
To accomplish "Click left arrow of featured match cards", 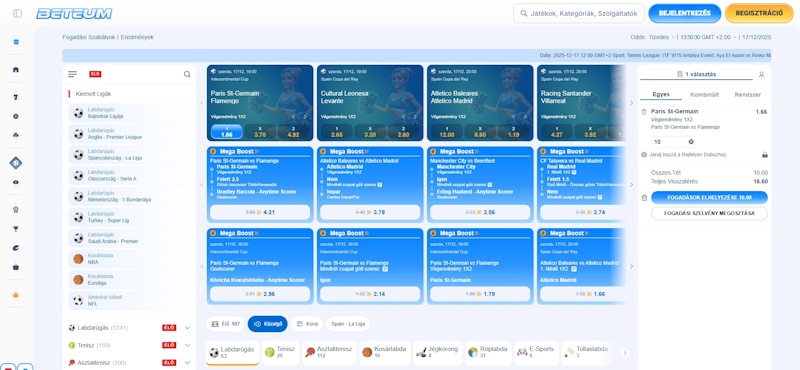I will (202, 103).
